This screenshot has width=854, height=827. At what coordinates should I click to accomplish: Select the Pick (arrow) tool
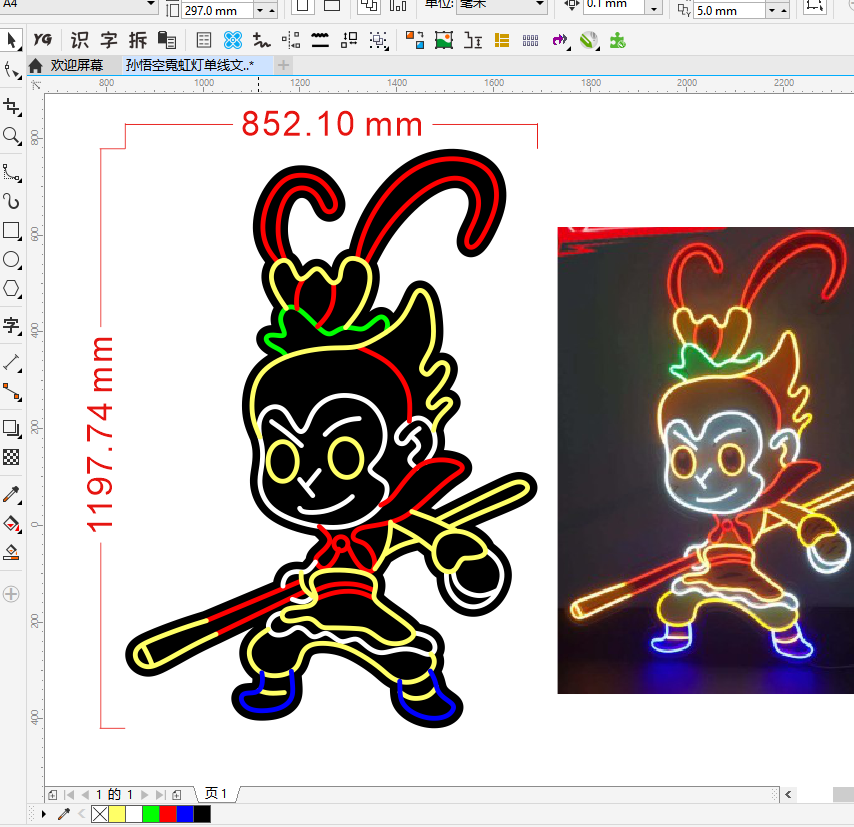coord(11,40)
